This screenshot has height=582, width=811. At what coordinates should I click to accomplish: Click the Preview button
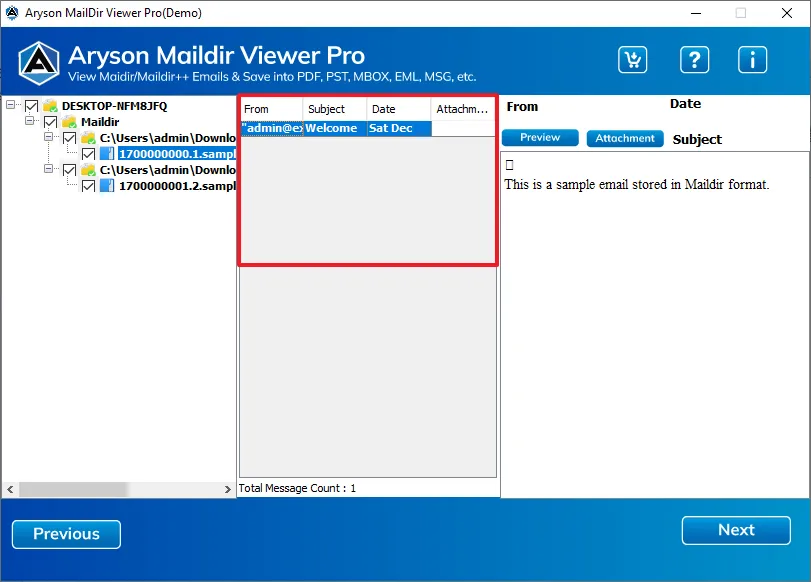[x=540, y=138]
